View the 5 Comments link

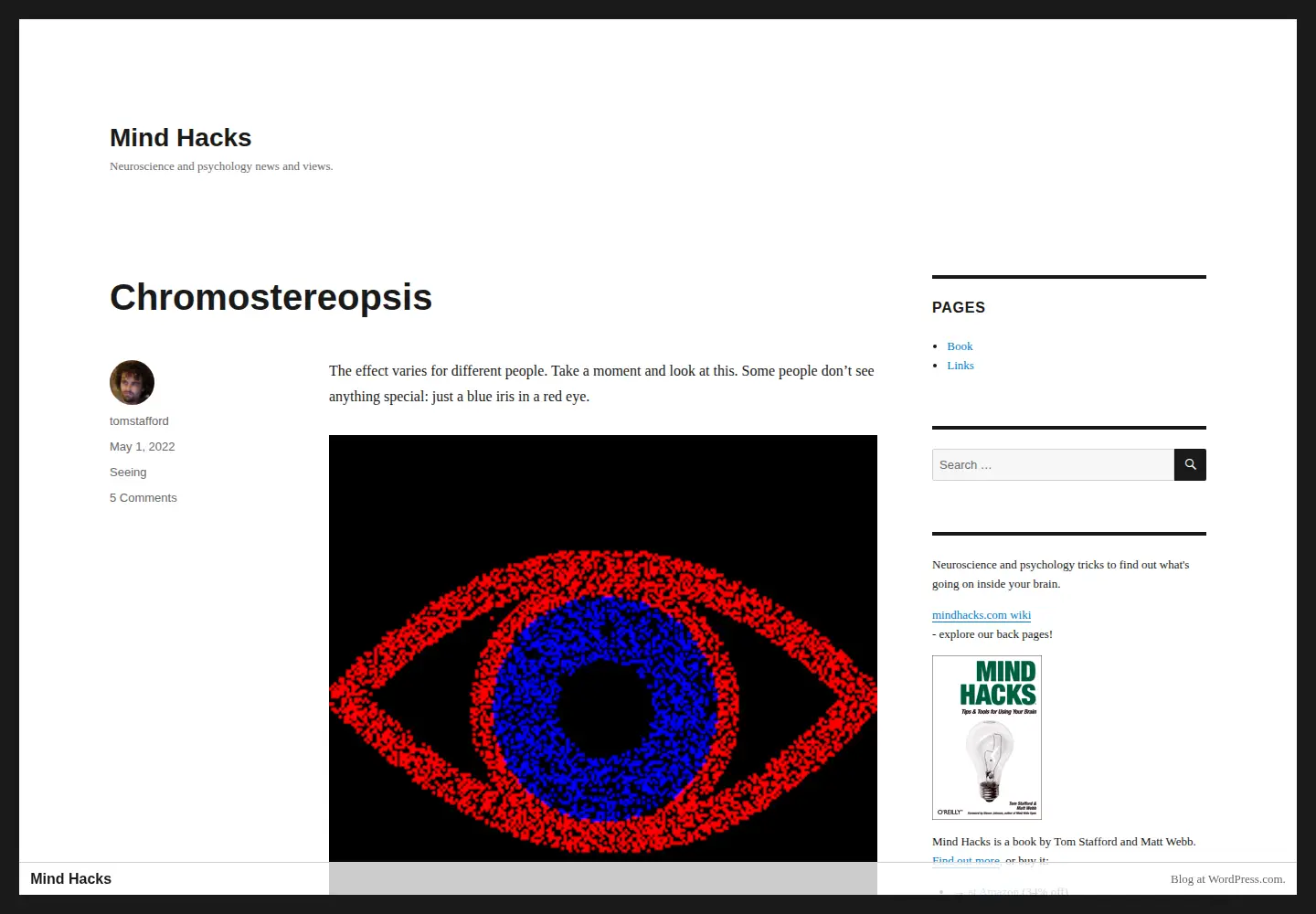pyautogui.click(x=143, y=498)
